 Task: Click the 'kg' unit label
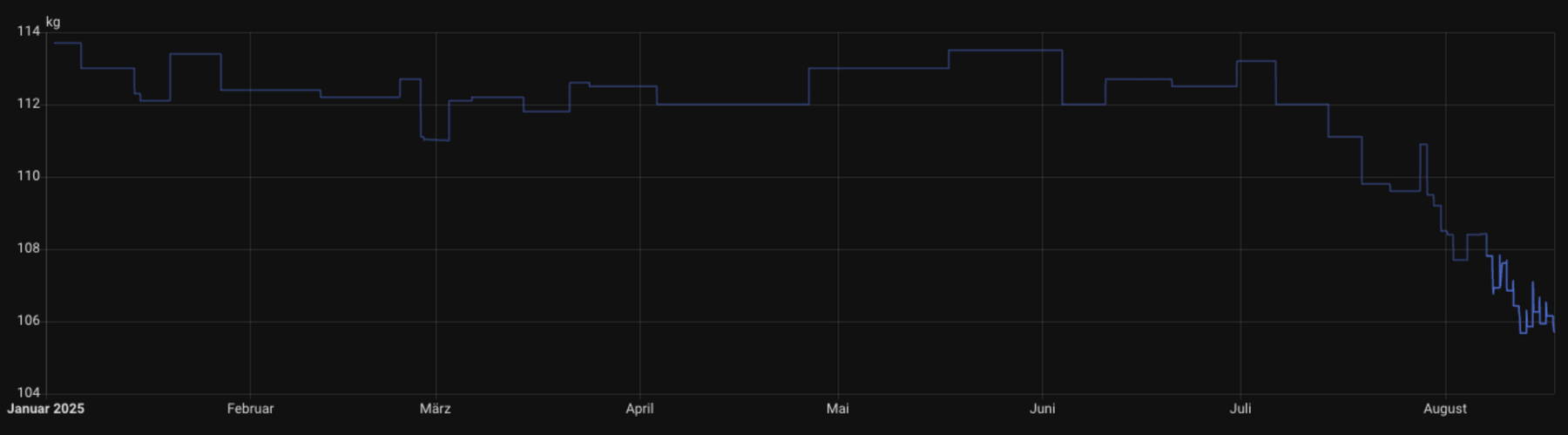(x=53, y=22)
